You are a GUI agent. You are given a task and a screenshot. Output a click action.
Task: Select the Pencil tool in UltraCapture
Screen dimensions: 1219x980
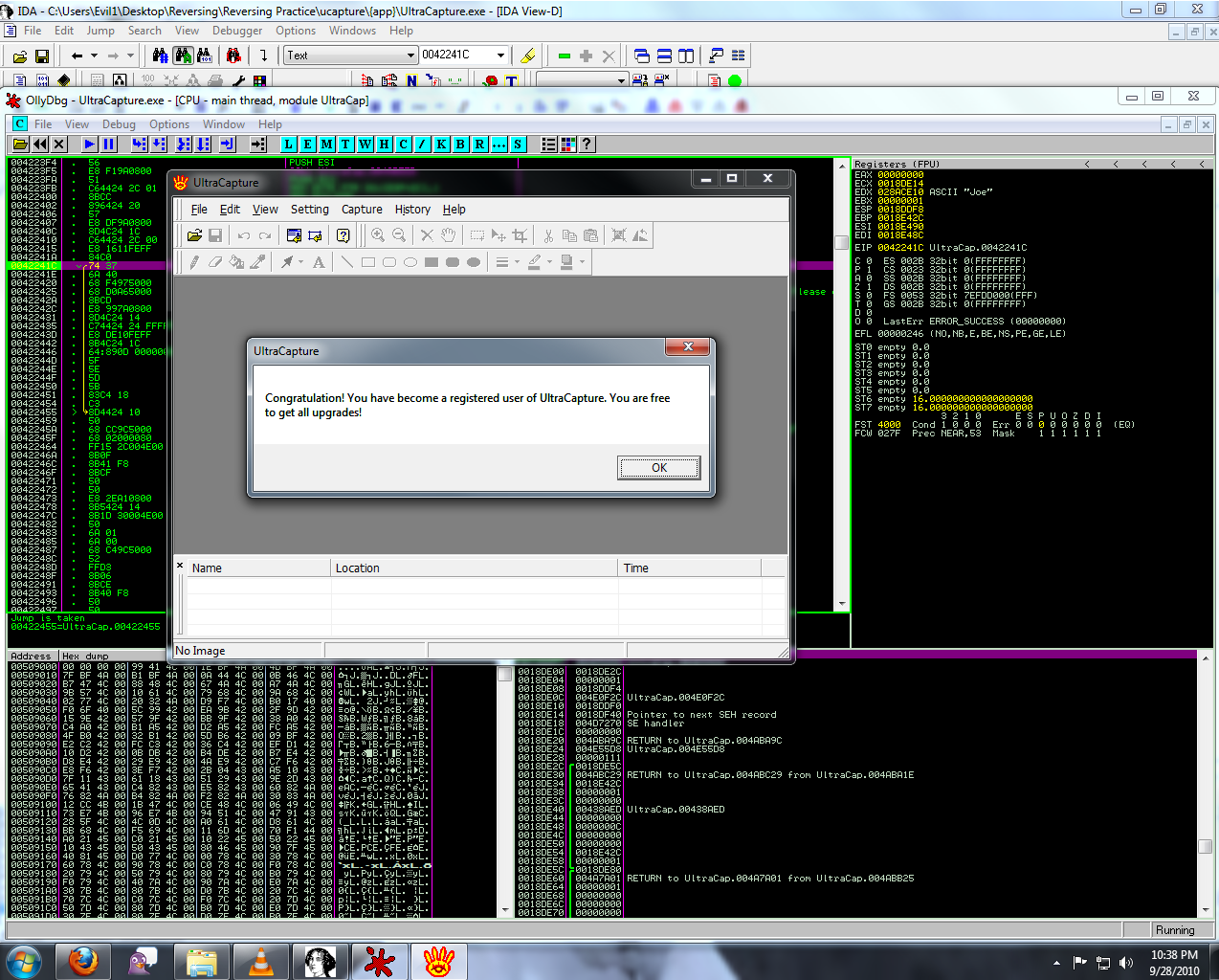pyautogui.click(x=194, y=262)
